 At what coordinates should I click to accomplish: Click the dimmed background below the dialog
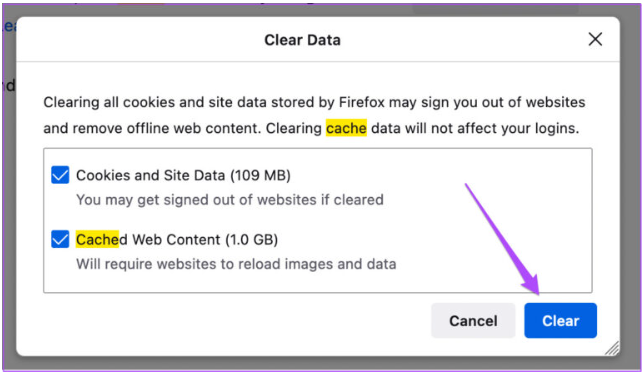320,364
